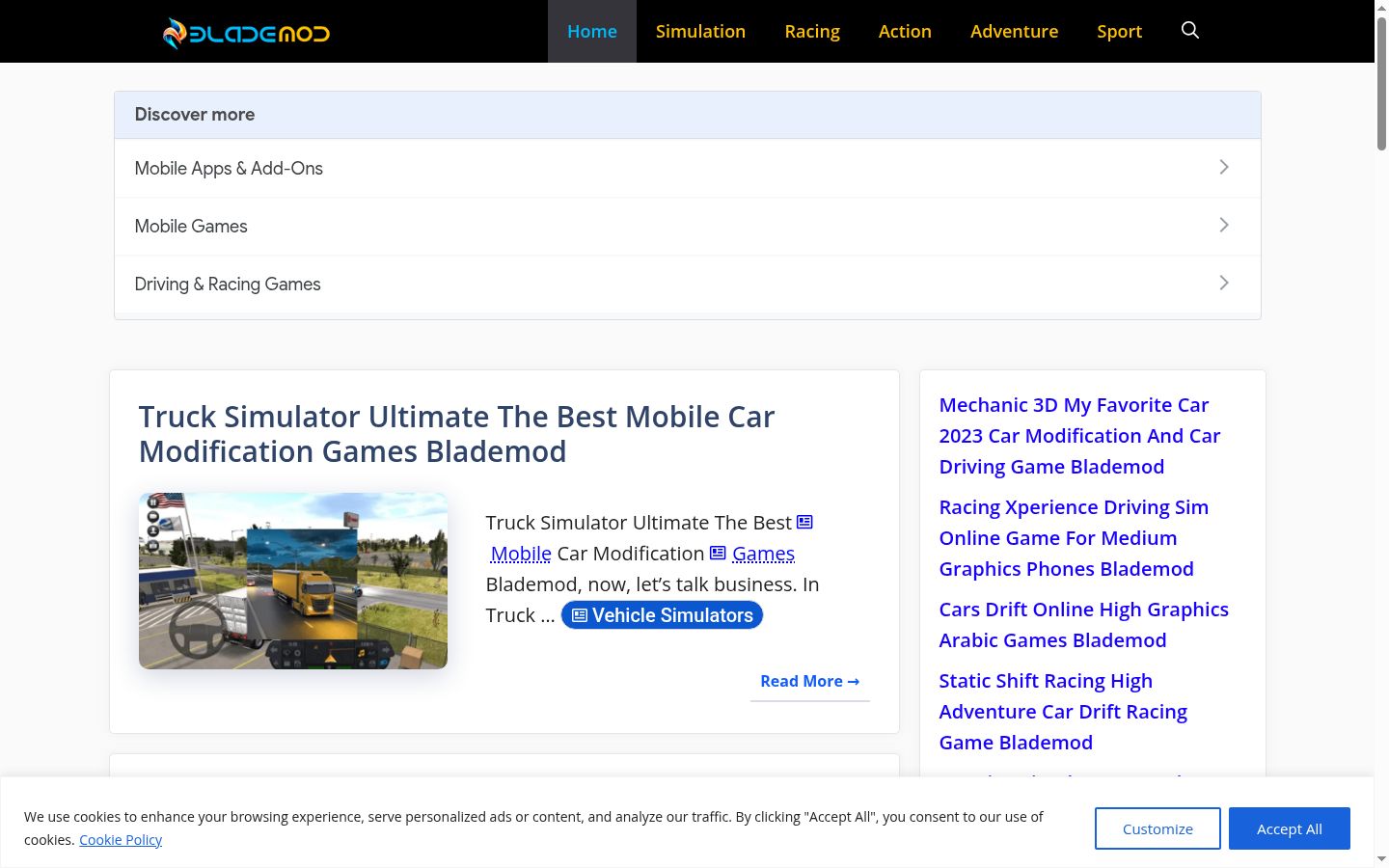Click the scrollbar up arrow
This screenshot has height=868, width=1389.
[x=1381, y=8]
